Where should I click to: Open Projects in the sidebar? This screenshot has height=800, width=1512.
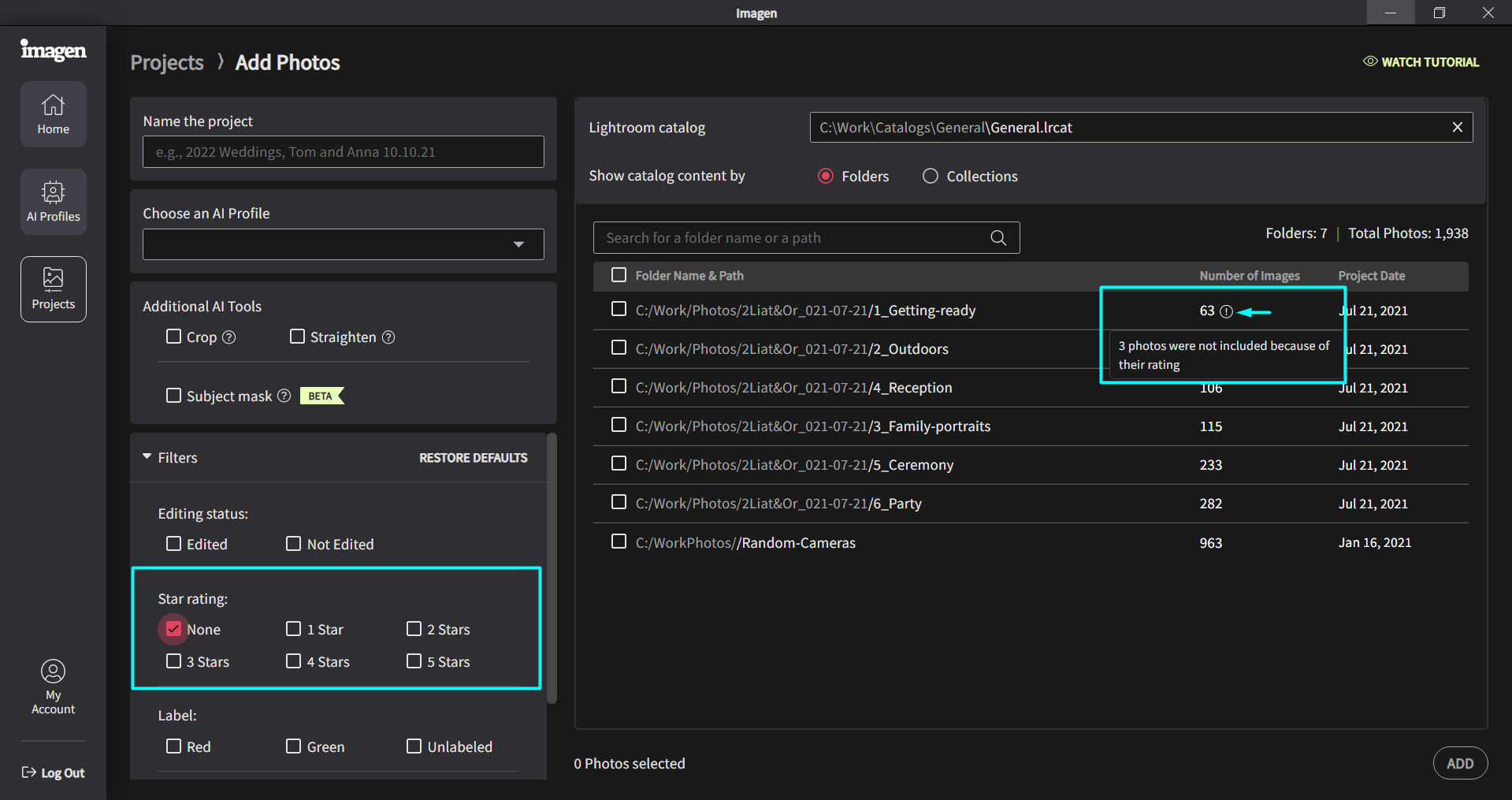tap(54, 289)
